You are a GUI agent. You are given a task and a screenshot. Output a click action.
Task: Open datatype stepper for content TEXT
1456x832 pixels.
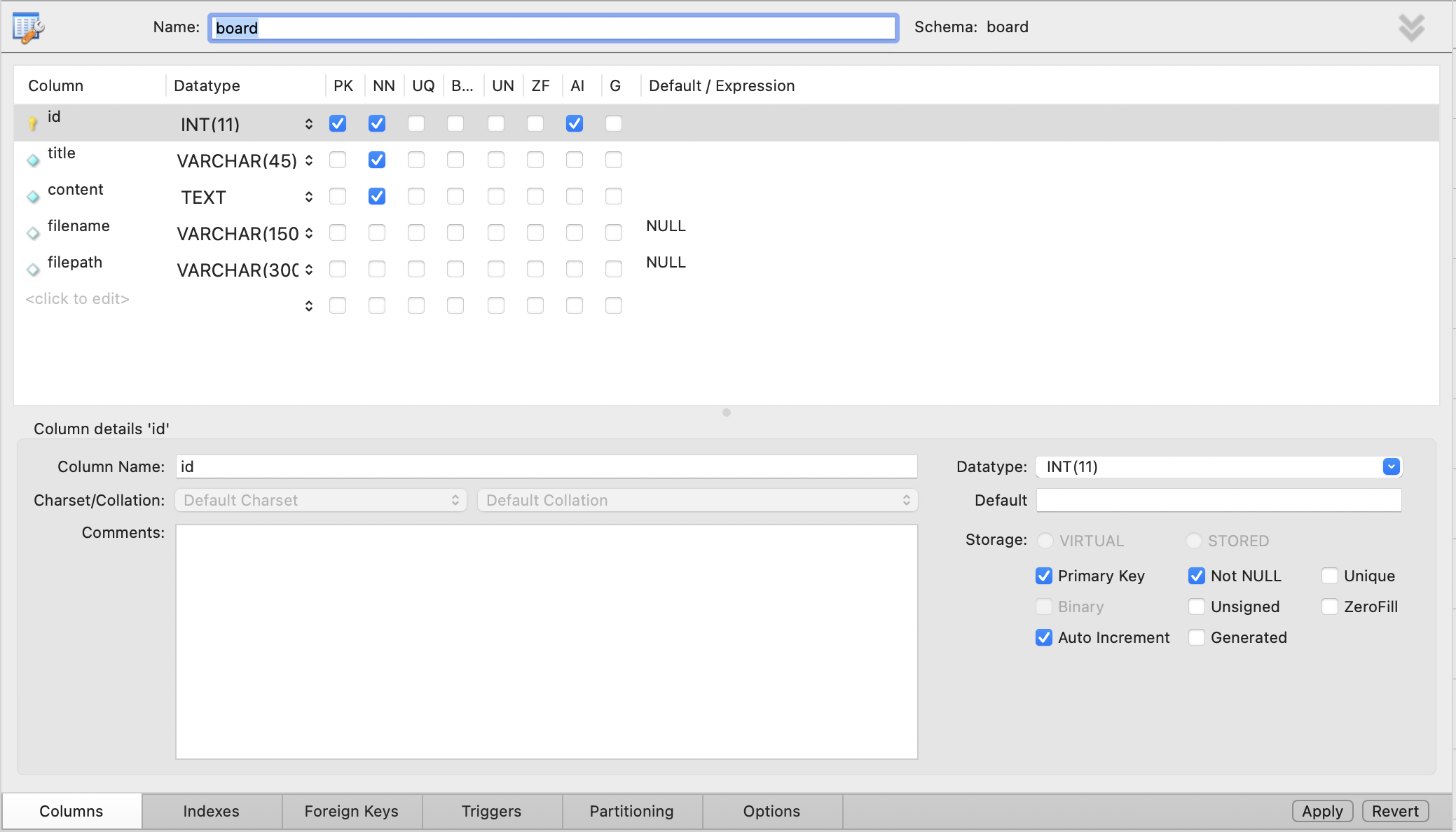309,197
